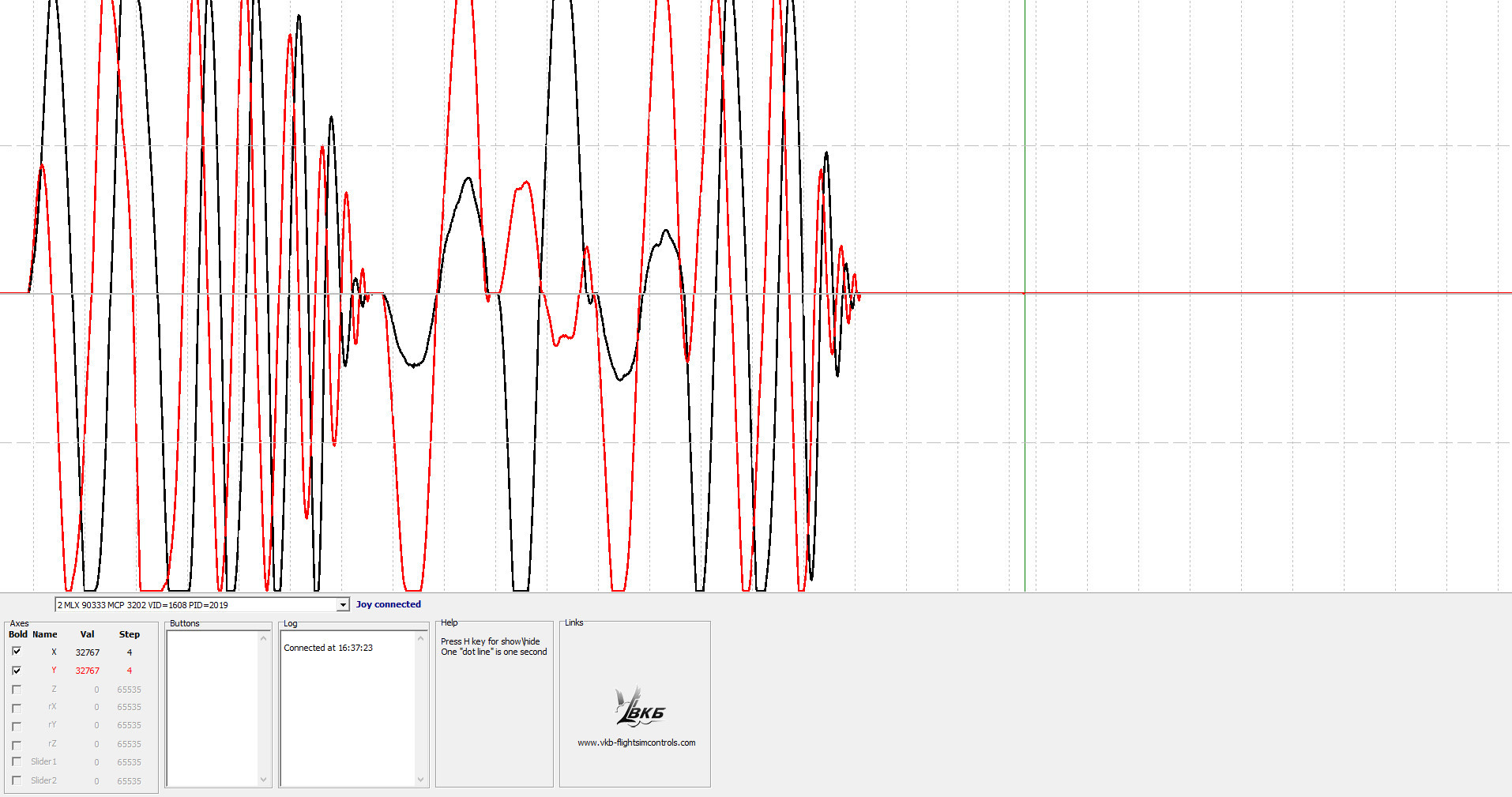Enable the rX axis checkbox

pos(17,708)
